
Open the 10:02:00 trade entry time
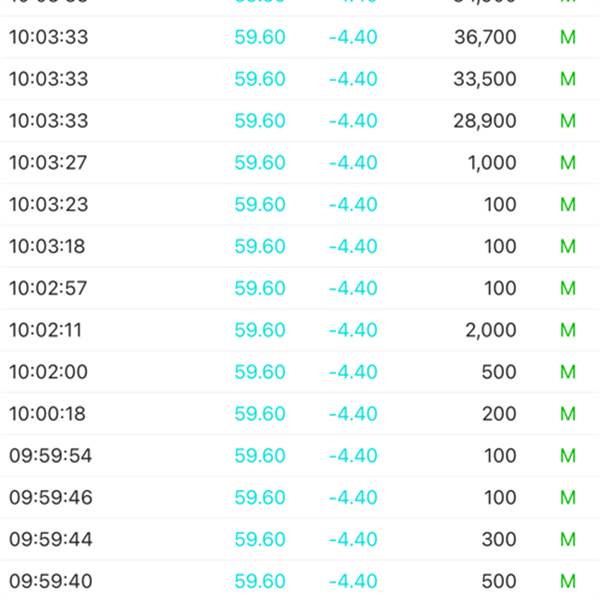pyautogui.click(x=49, y=372)
